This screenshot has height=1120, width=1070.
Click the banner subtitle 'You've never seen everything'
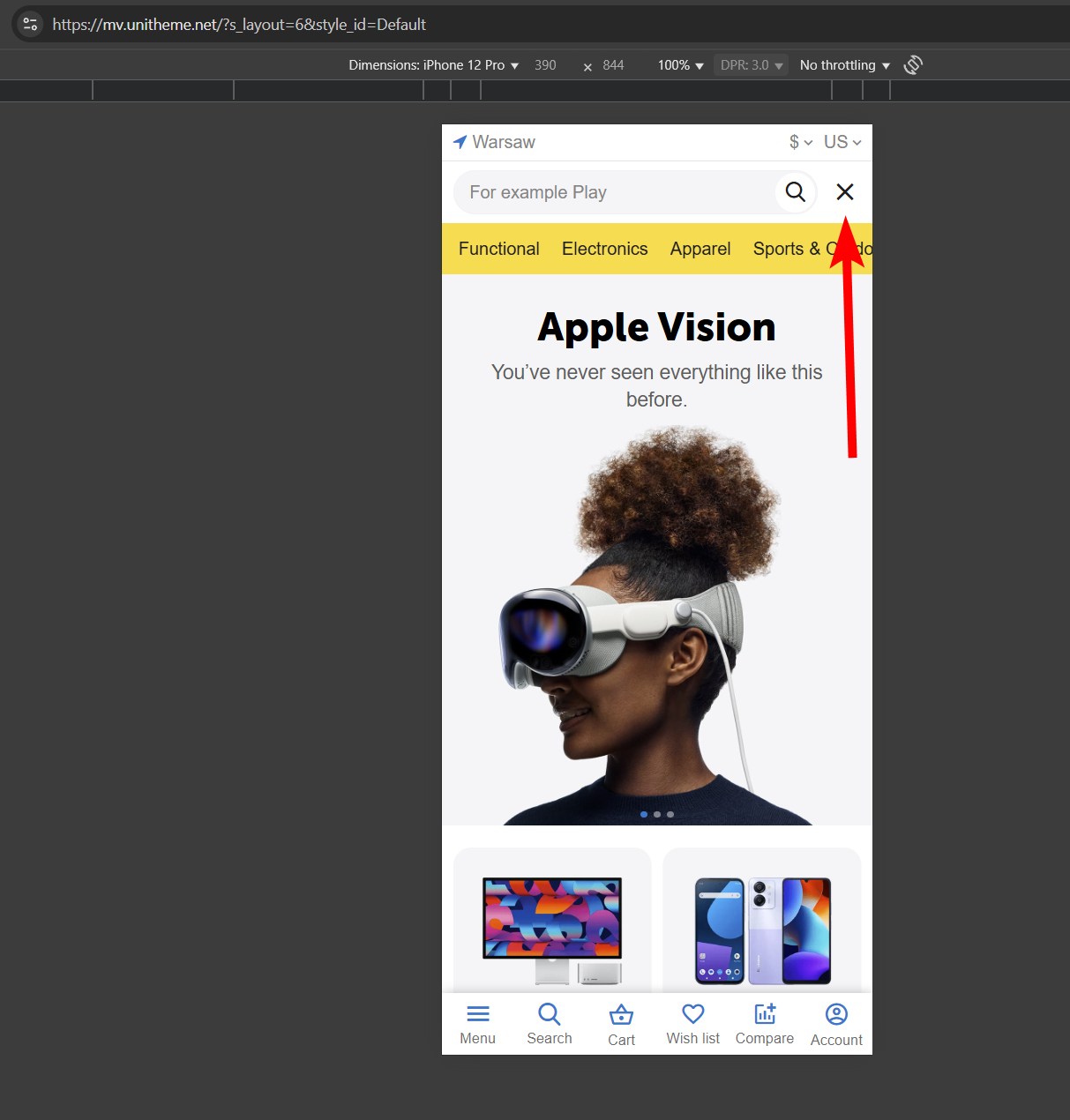[x=657, y=385]
